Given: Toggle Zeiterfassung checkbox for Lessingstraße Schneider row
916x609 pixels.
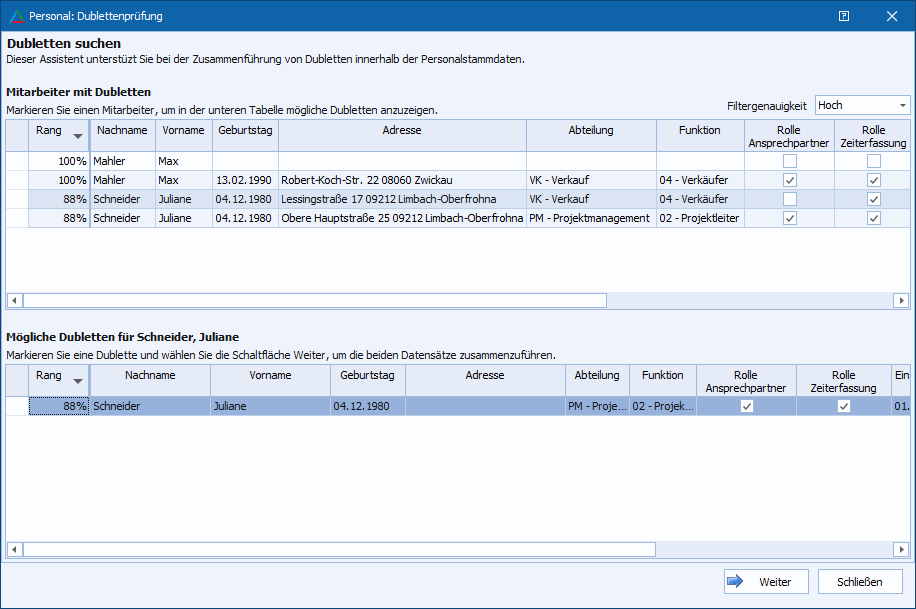Looking at the screenshot, I should click(874, 199).
